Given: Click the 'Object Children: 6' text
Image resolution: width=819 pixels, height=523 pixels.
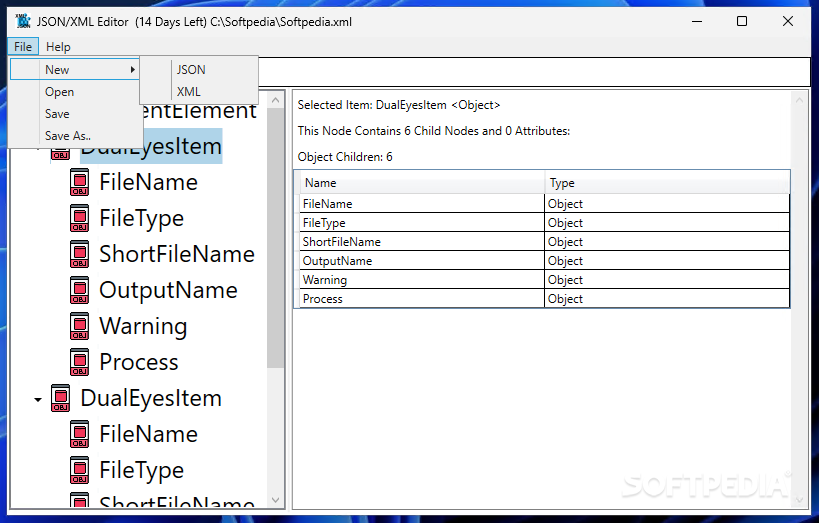Looking at the screenshot, I should pos(345,157).
